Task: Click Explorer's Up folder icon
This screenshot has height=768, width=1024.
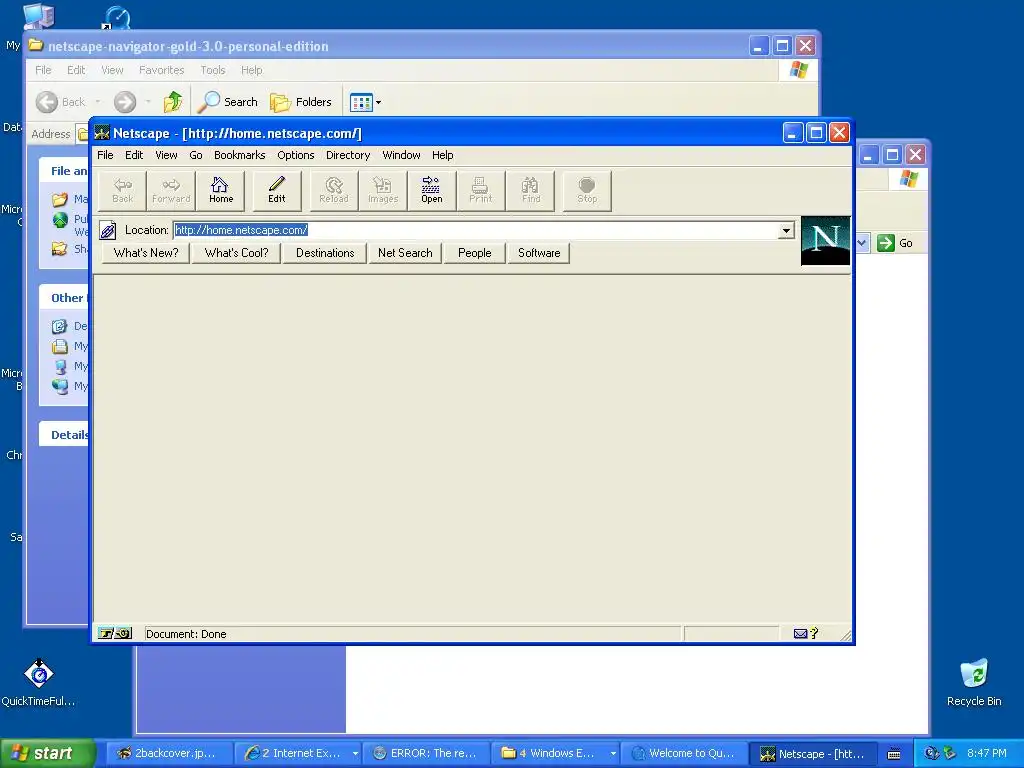Action: 172,102
